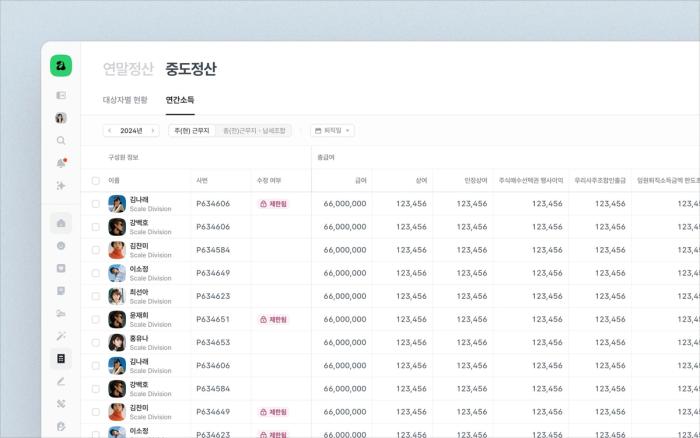
Task: Toggle the select-all checkbox beside 이름
Action: coord(96,180)
